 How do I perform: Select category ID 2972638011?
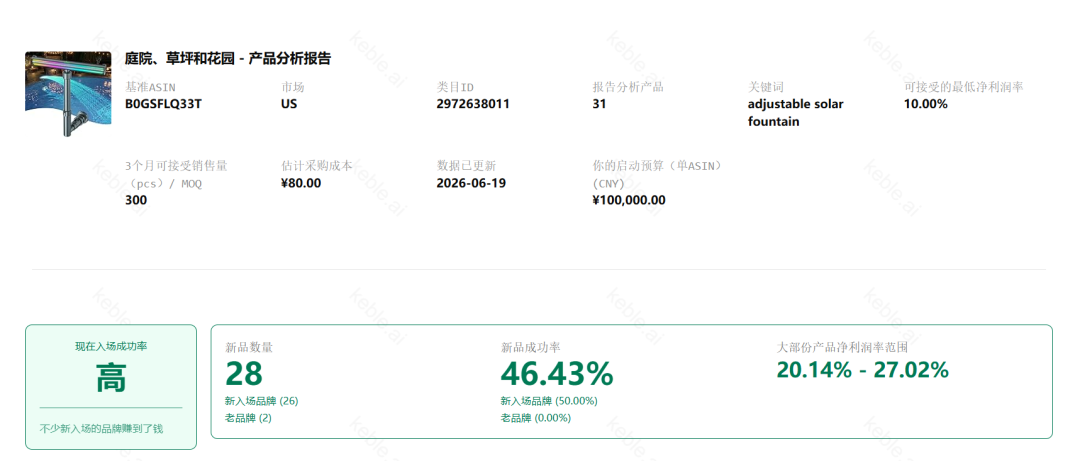point(473,104)
